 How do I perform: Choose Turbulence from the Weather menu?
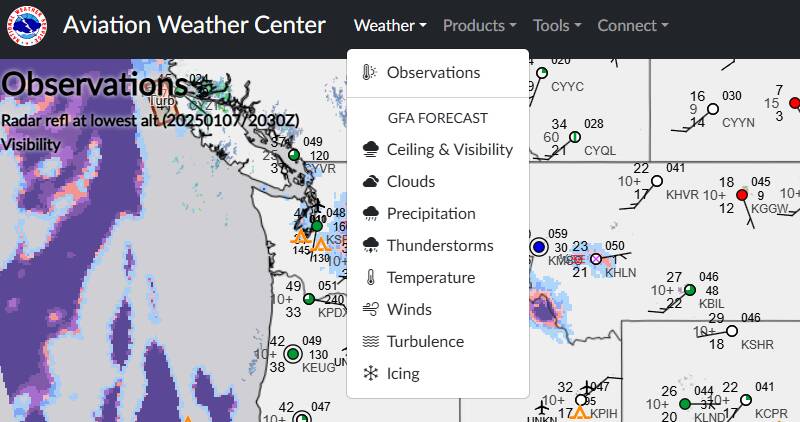[425, 342]
